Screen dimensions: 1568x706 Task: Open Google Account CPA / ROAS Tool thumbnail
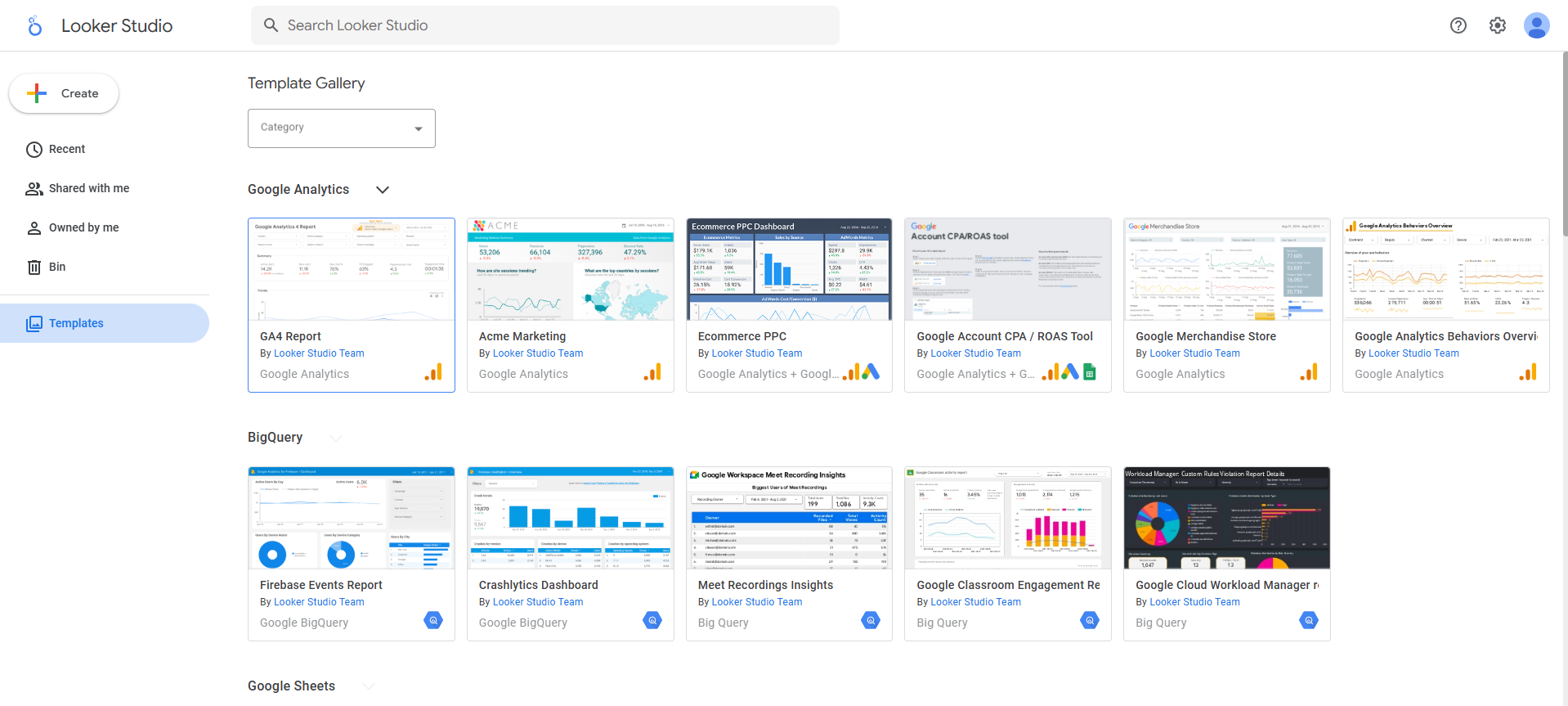[1008, 269]
